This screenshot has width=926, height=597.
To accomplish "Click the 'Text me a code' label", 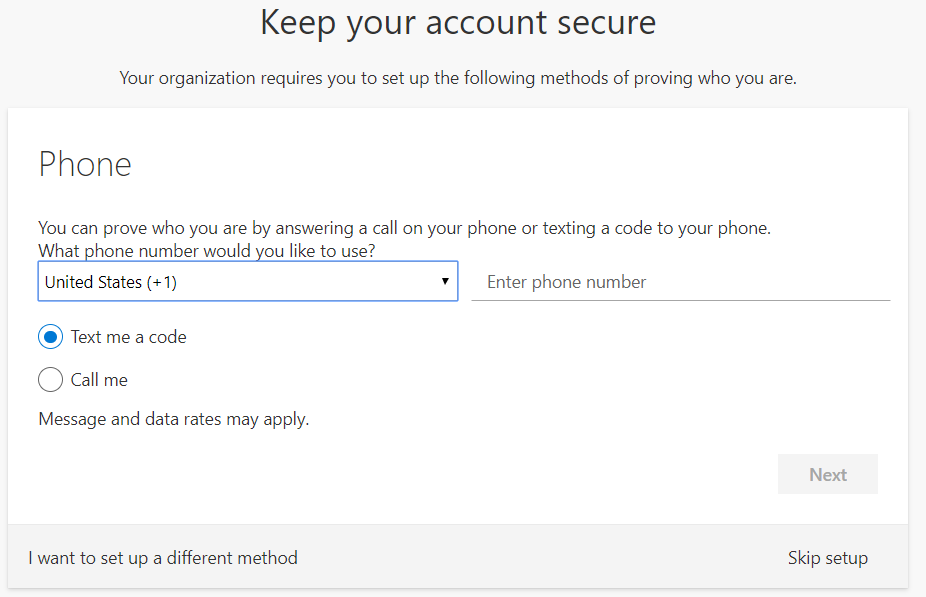I will pyautogui.click(x=128, y=337).
